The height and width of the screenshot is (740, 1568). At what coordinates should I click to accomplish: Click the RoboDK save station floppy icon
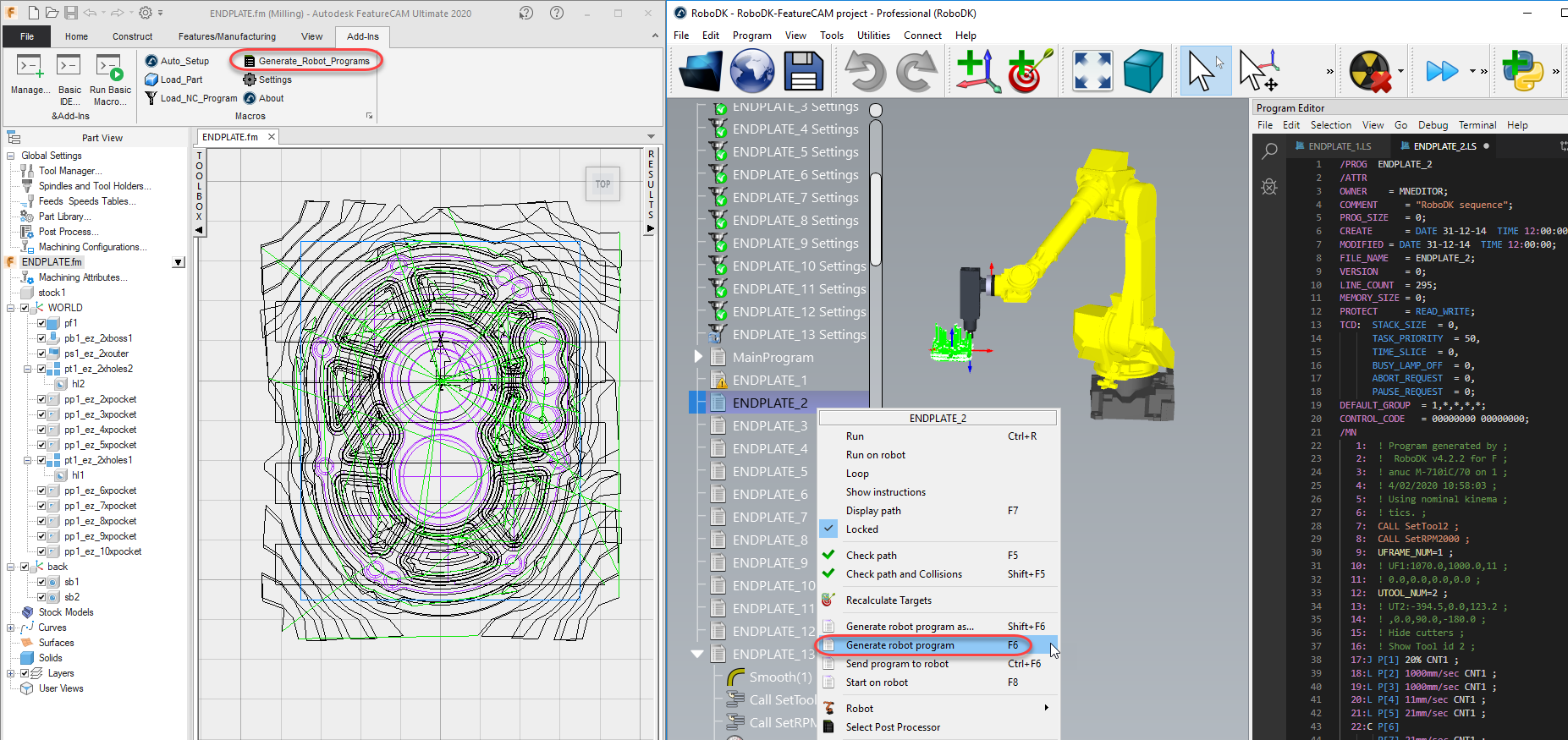(803, 70)
